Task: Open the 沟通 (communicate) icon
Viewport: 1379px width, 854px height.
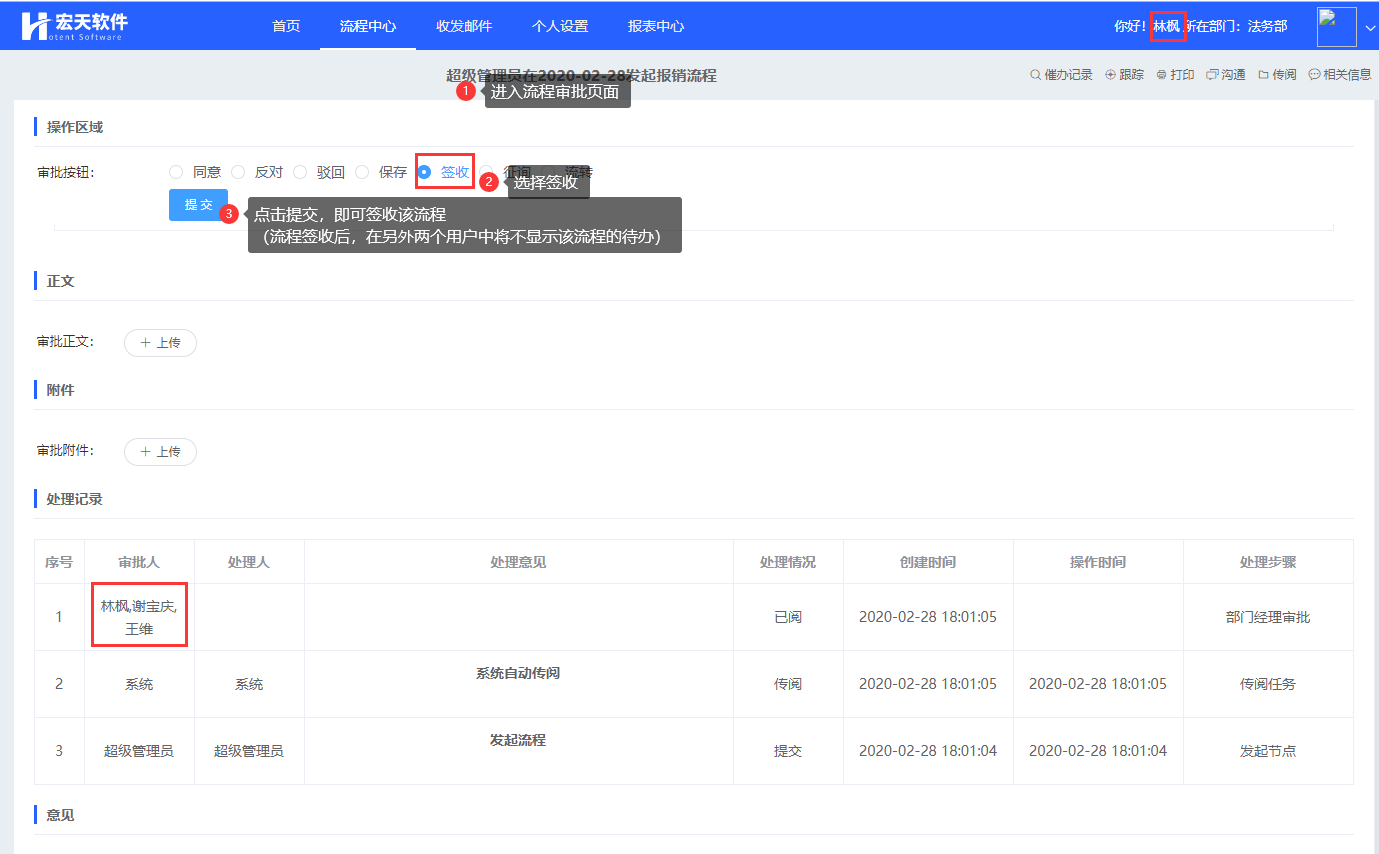Action: 1212,75
